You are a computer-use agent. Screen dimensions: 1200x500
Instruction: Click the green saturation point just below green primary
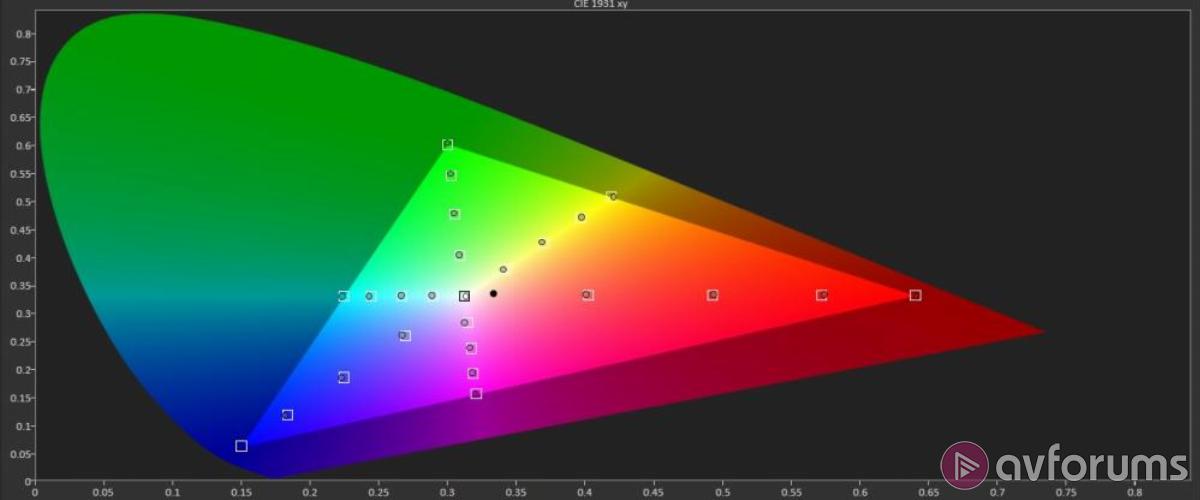[x=451, y=175]
